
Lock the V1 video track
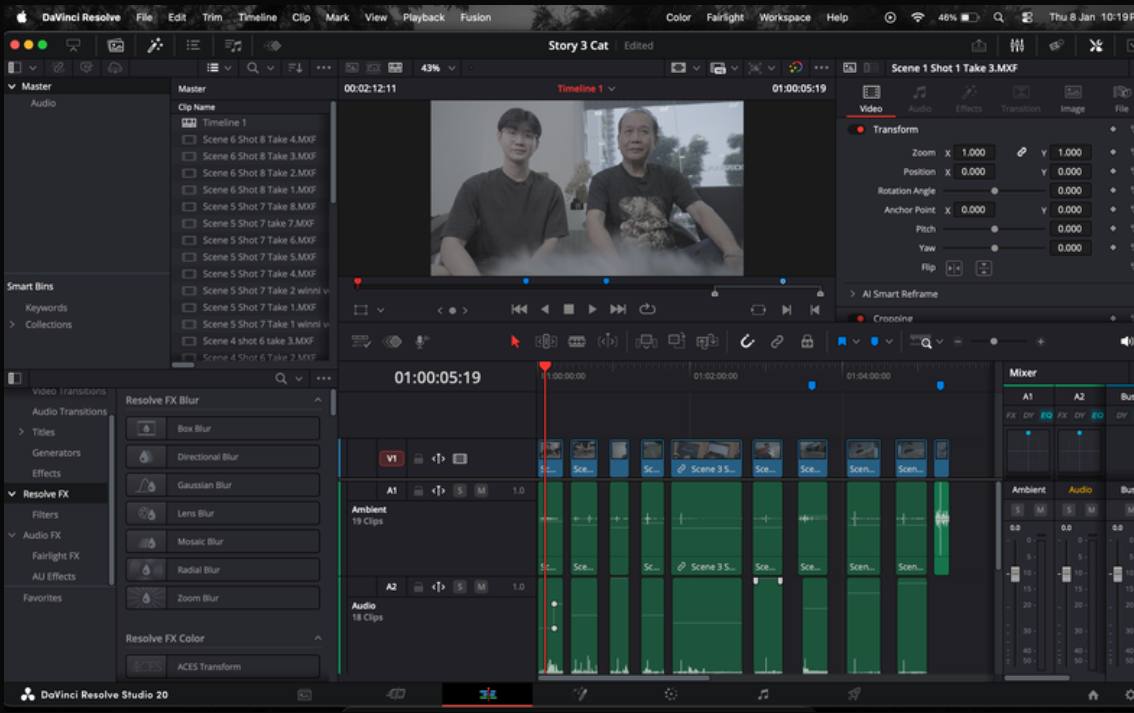pyautogui.click(x=419, y=459)
